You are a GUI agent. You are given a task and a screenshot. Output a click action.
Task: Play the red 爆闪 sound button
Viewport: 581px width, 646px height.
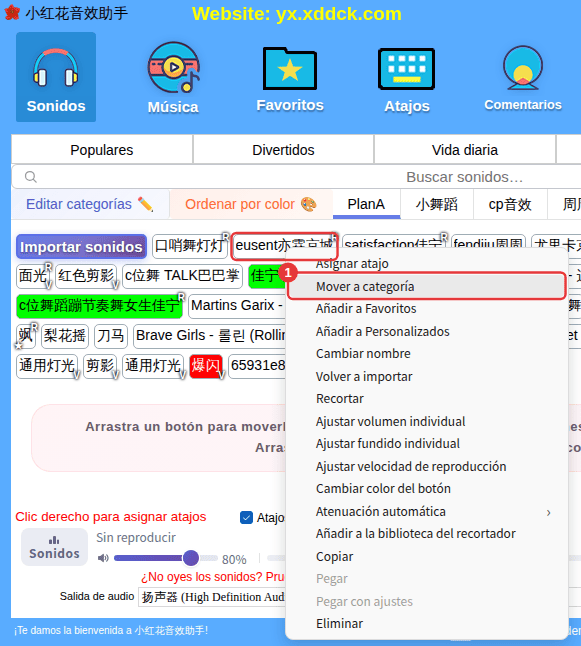click(206, 366)
